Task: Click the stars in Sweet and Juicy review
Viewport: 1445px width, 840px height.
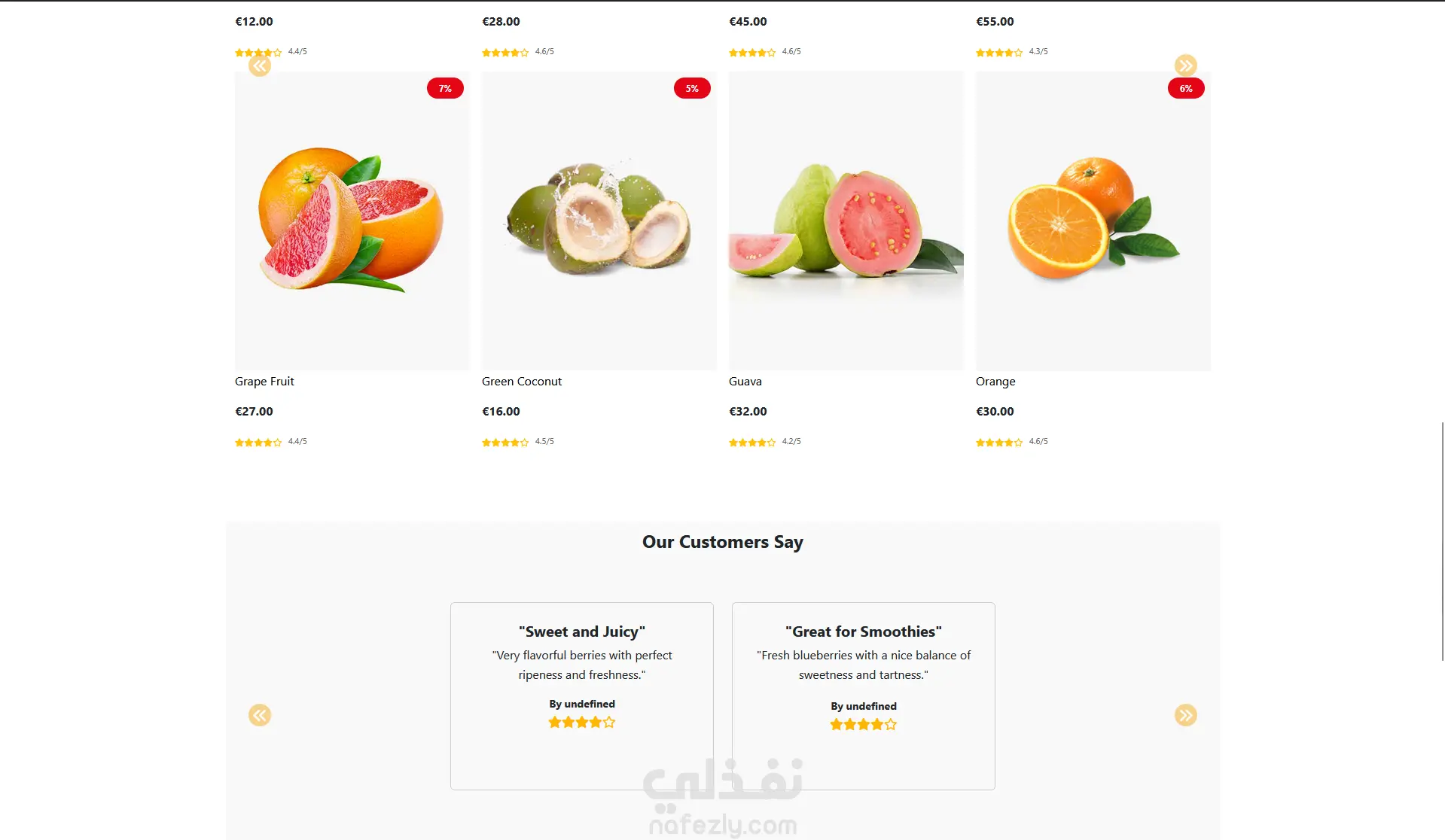Action: click(x=582, y=723)
